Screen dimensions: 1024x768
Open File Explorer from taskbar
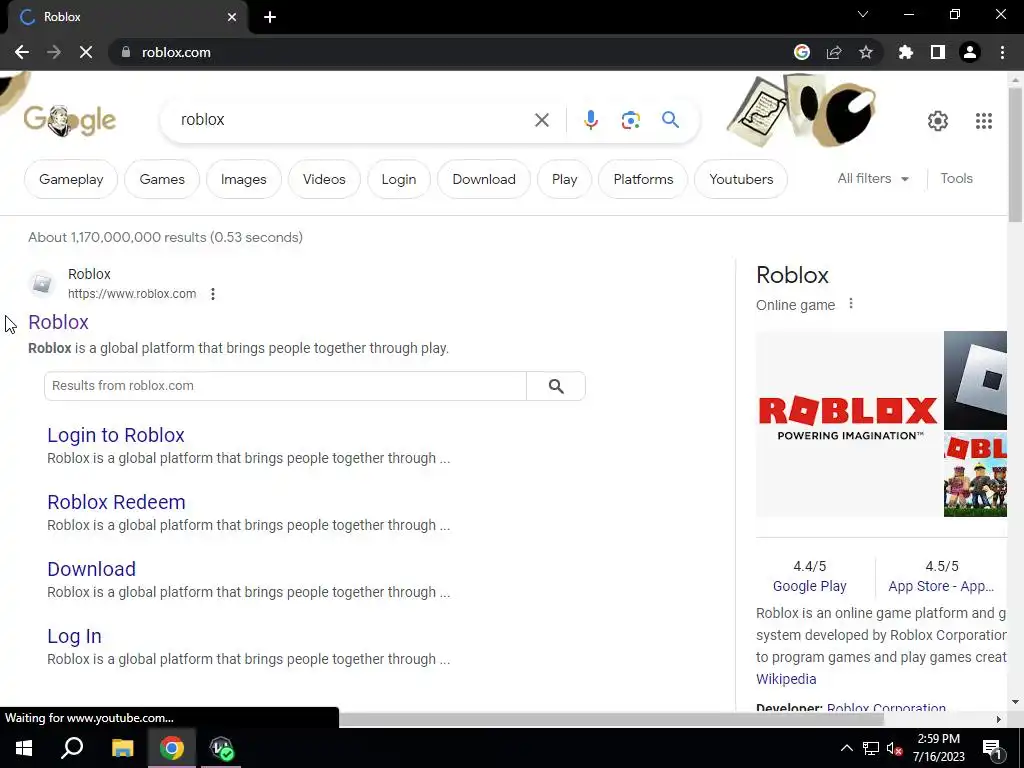coord(122,748)
